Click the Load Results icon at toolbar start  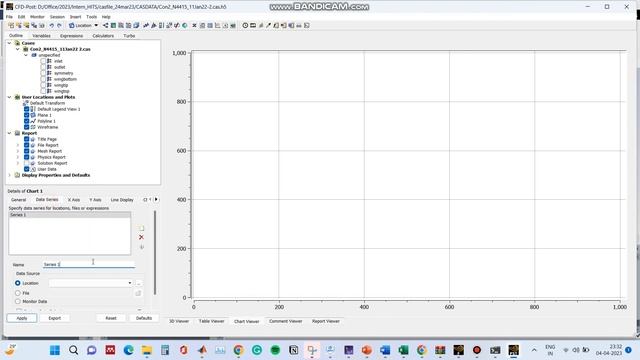(x=11, y=25)
